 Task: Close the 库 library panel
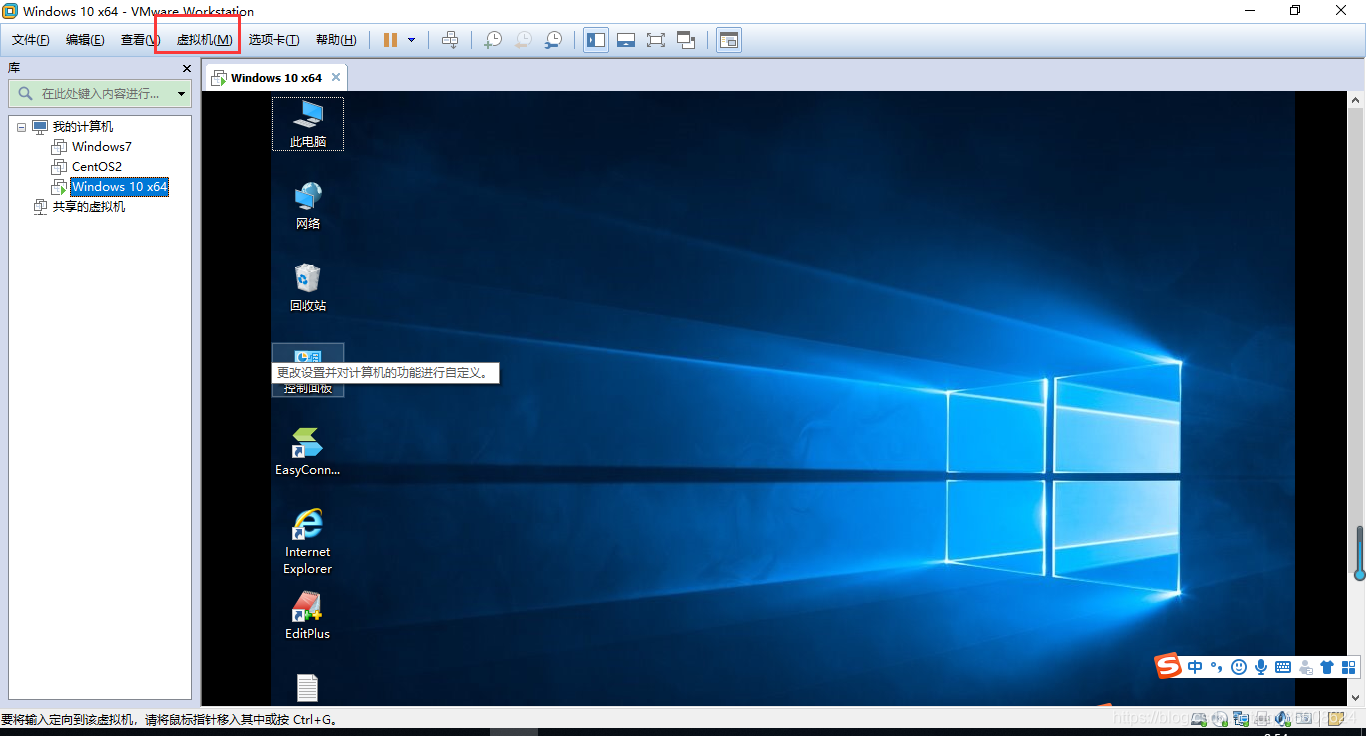(186, 68)
